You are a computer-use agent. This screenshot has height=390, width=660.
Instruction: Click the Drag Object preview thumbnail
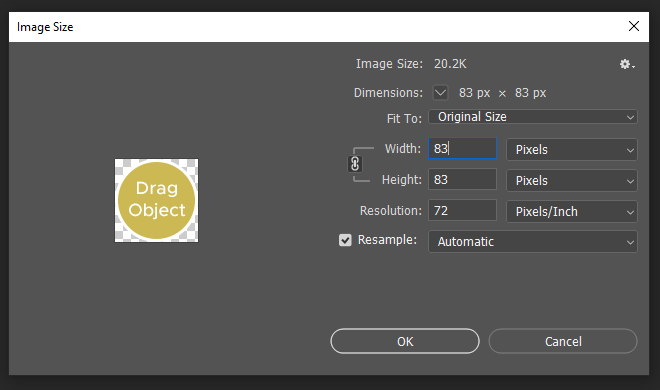coord(157,200)
